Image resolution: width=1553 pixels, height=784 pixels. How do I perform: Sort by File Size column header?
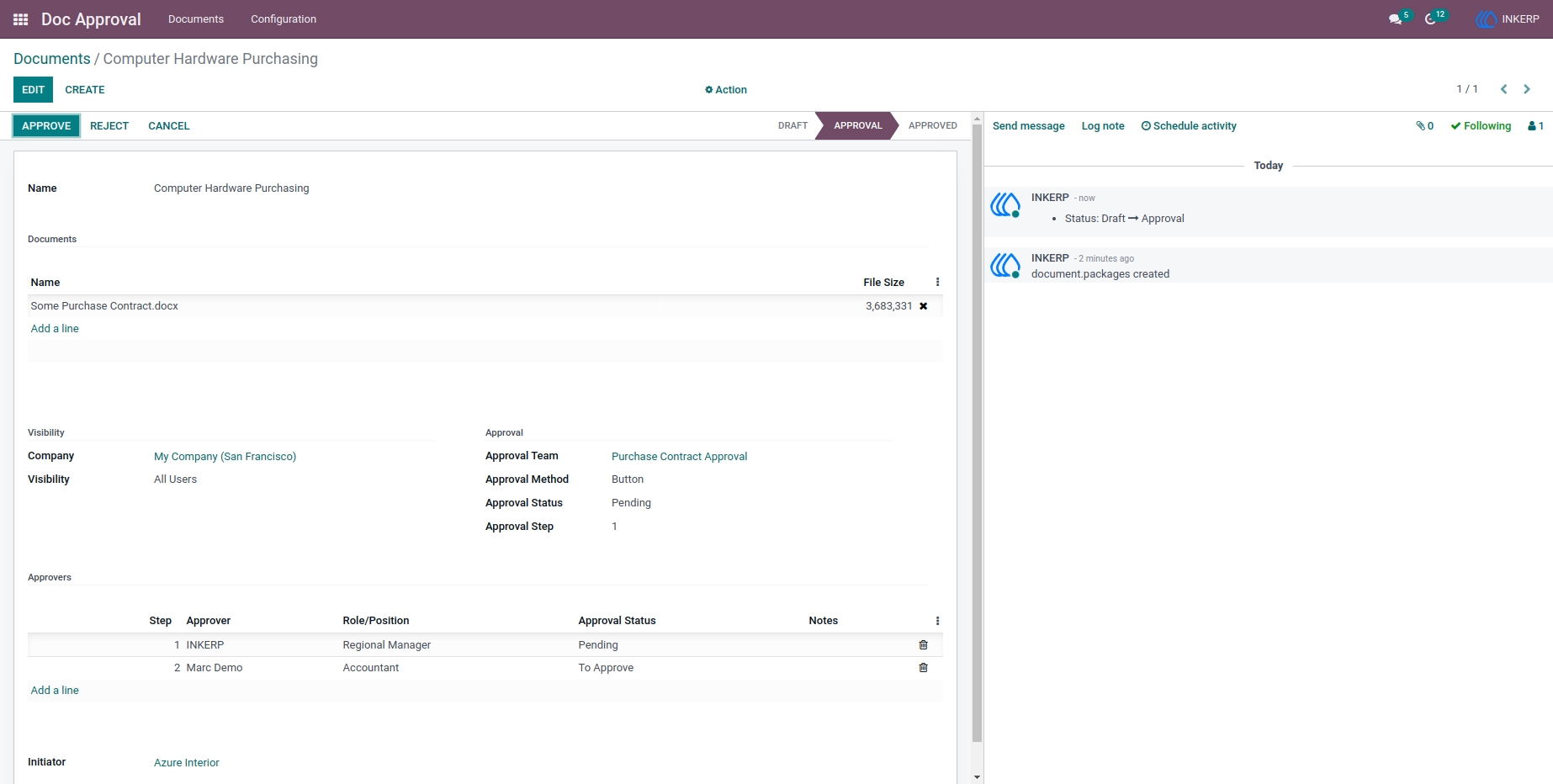(883, 283)
